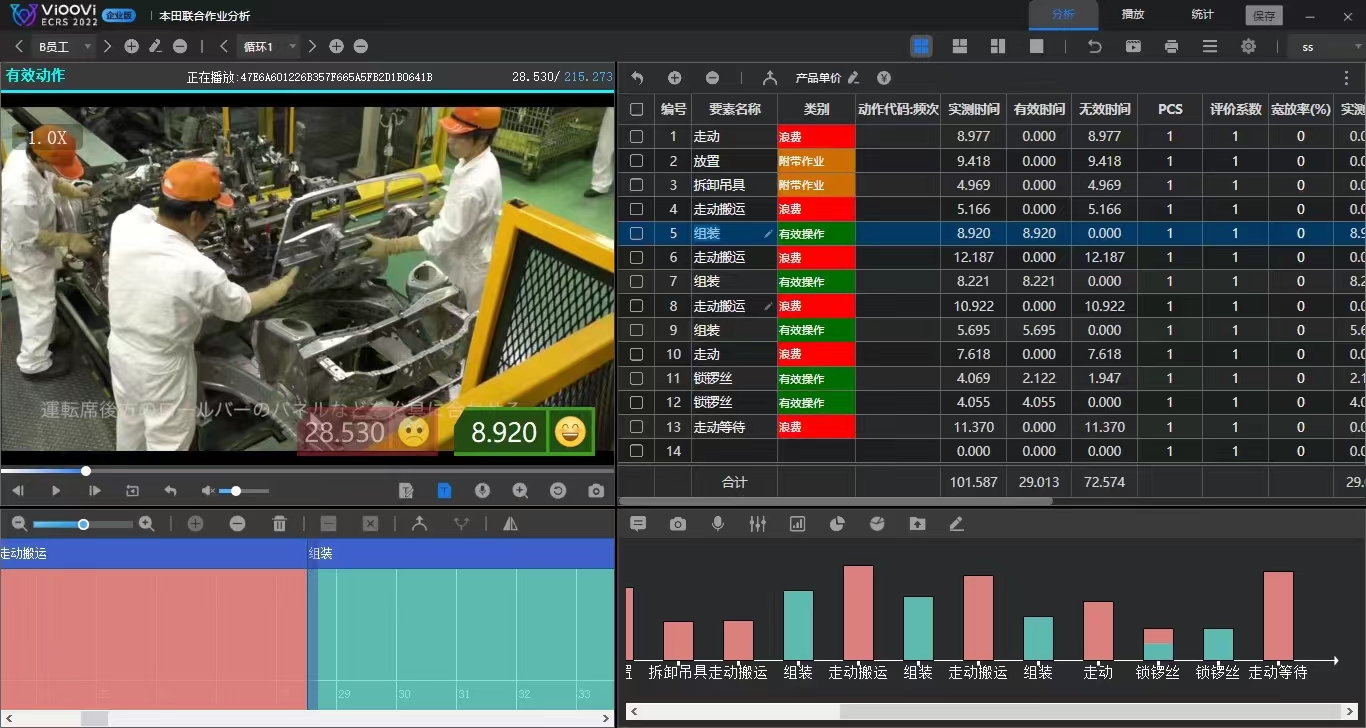Viewport: 1366px width, 728px height.
Task: Add a table row with plus icon
Action: [x=675, y=78]
